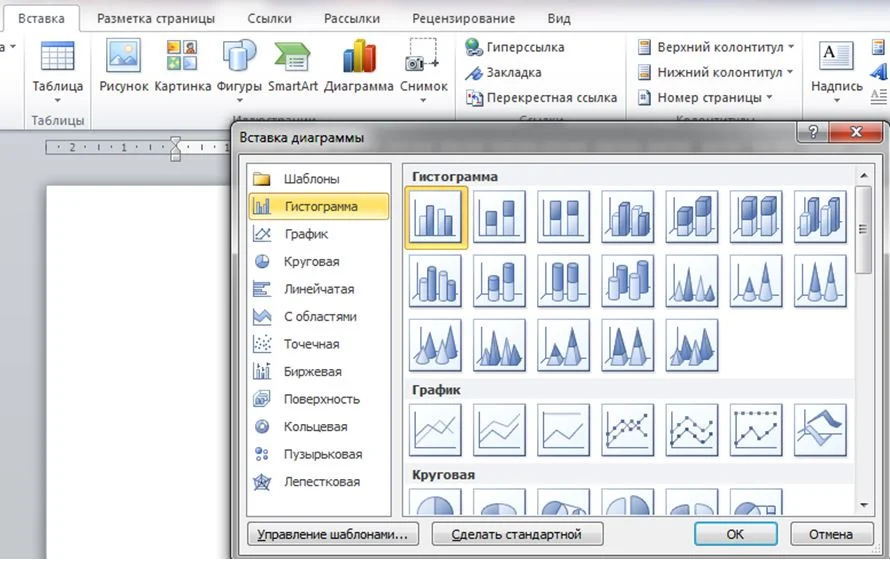Select Круговая chart category in list
890x564 pixels.
pyautogui.click(x=310, y=262)
